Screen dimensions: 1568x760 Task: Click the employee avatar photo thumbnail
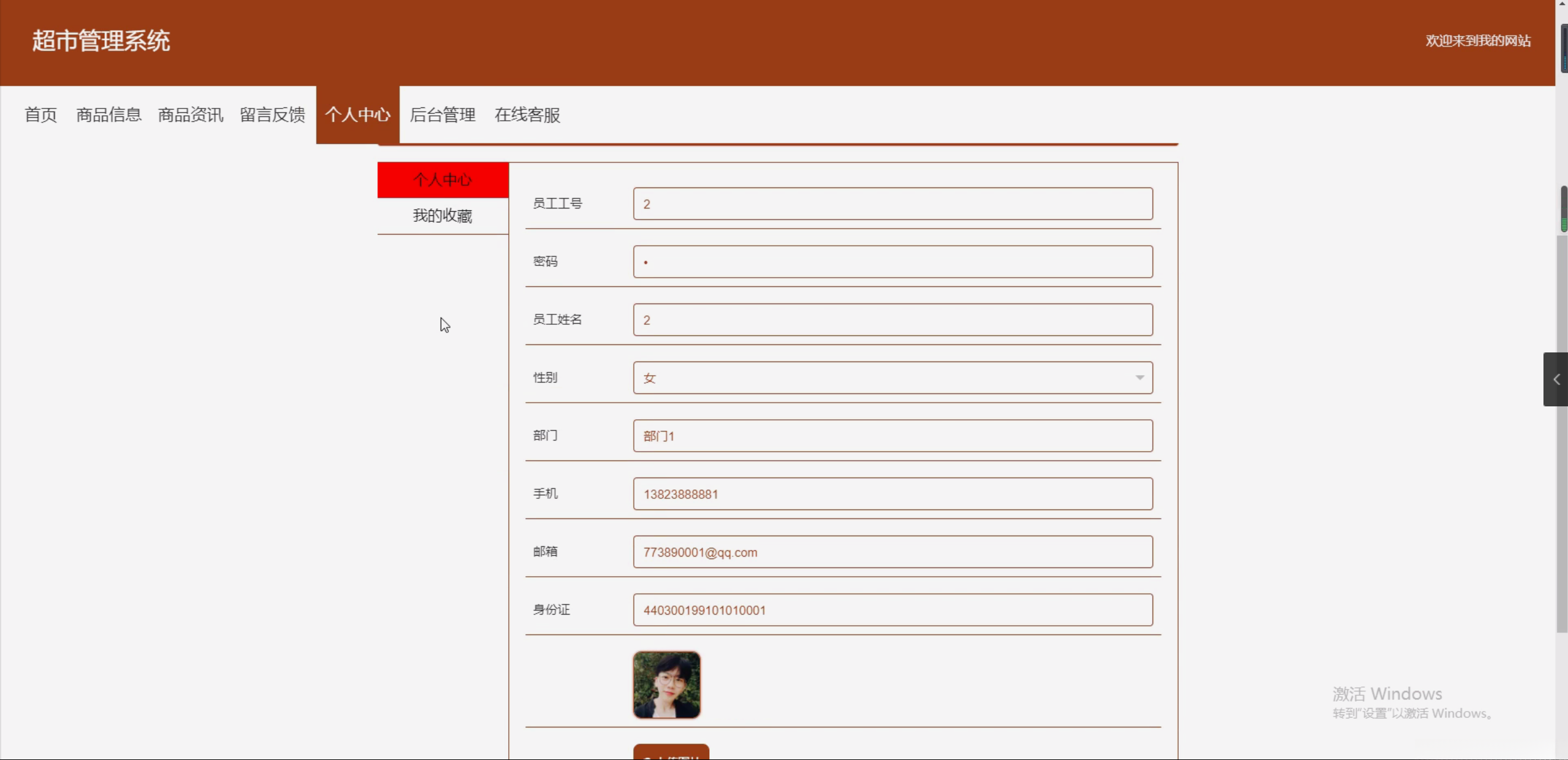(666, 685)
